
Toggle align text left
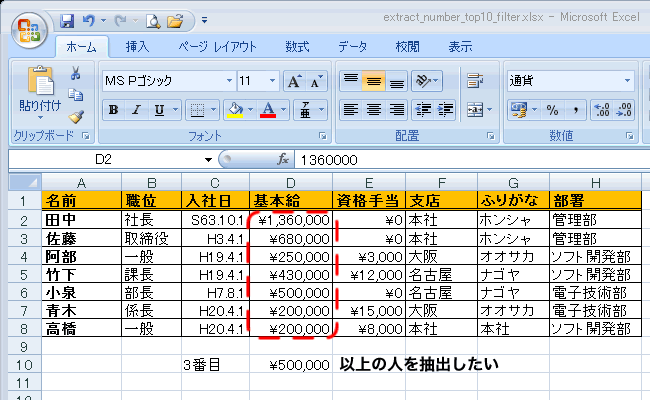pyautogui.click(x=351, y=110)
